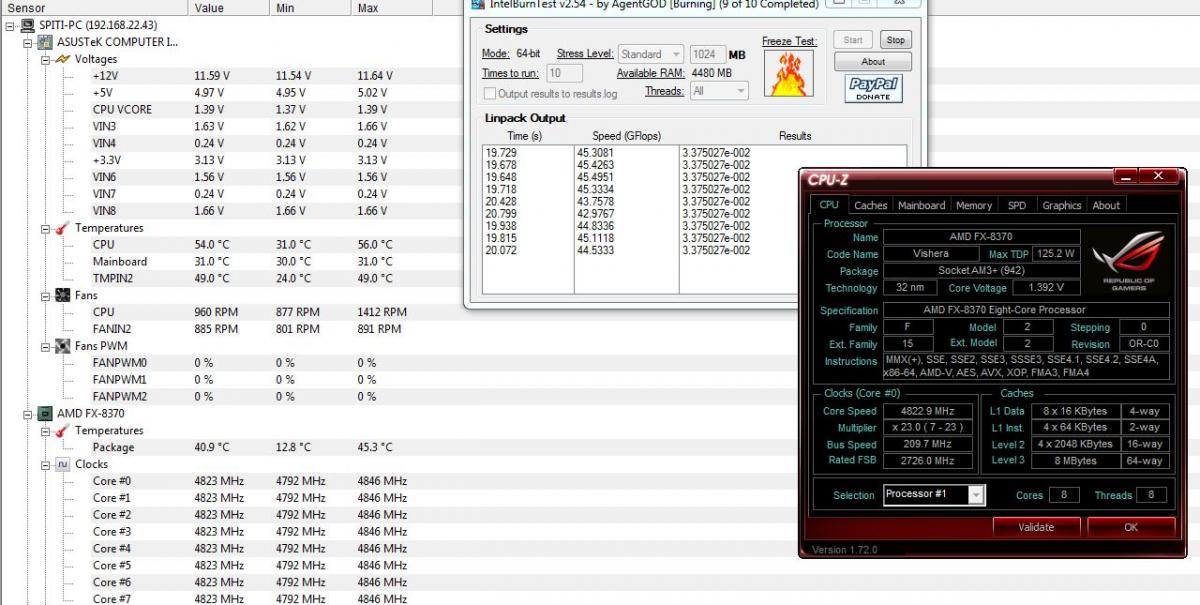
Task: Click the Fans section icon
Action: (x=62, y=295)
